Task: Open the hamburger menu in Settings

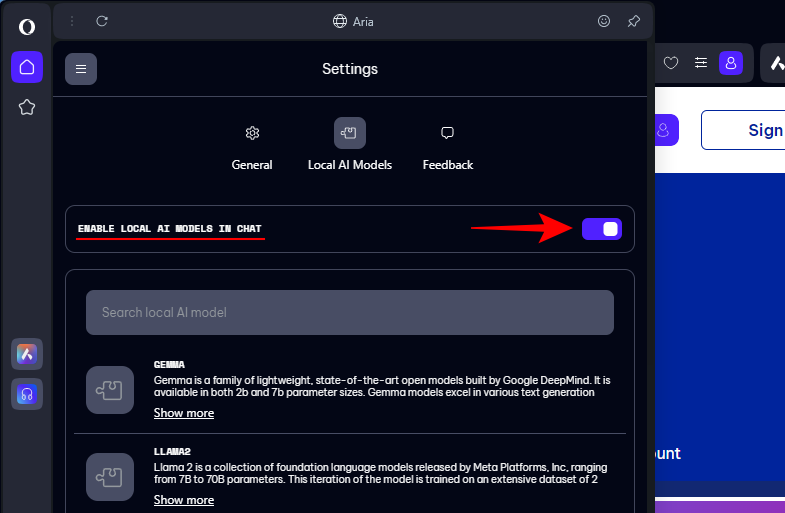Action: tap(81, 69)
